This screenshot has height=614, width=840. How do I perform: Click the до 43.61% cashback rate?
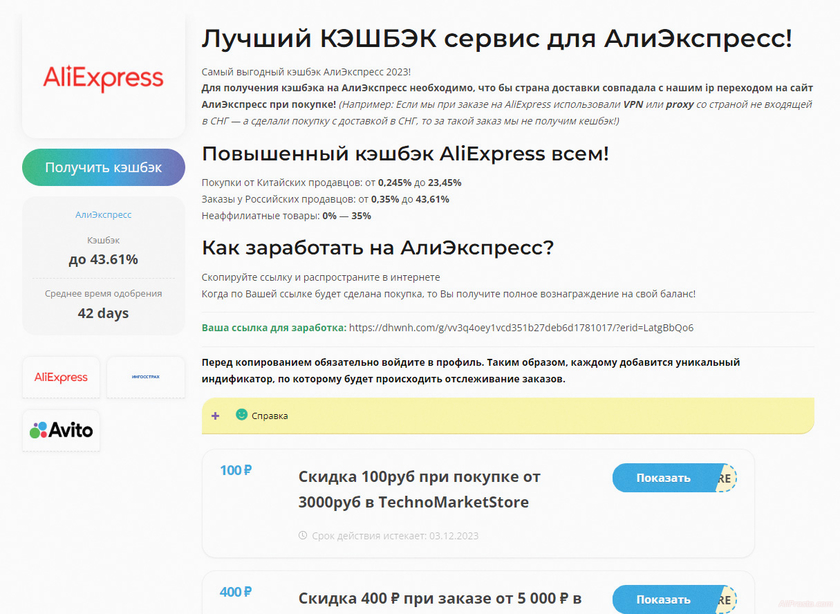(103, 258)
